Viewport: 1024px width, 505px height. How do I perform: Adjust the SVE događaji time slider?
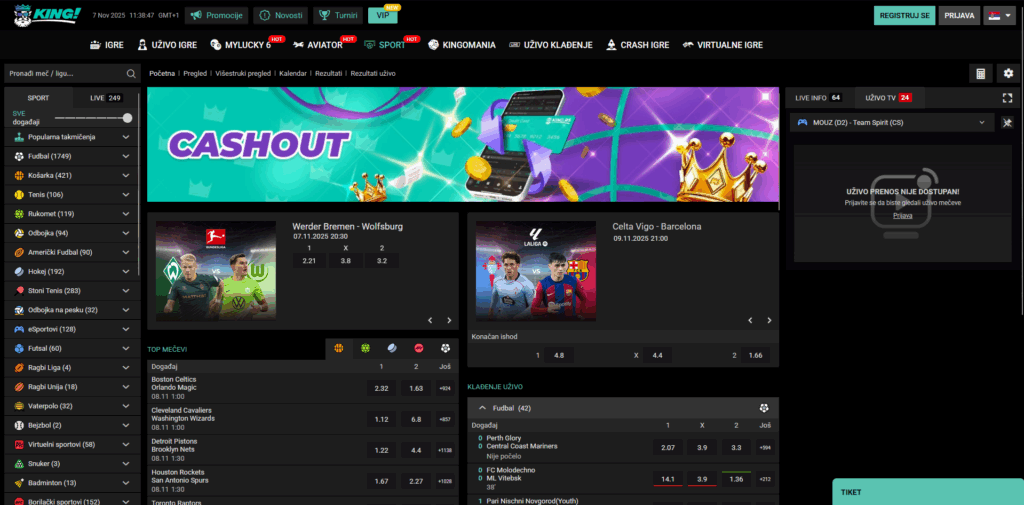[127, 118]
